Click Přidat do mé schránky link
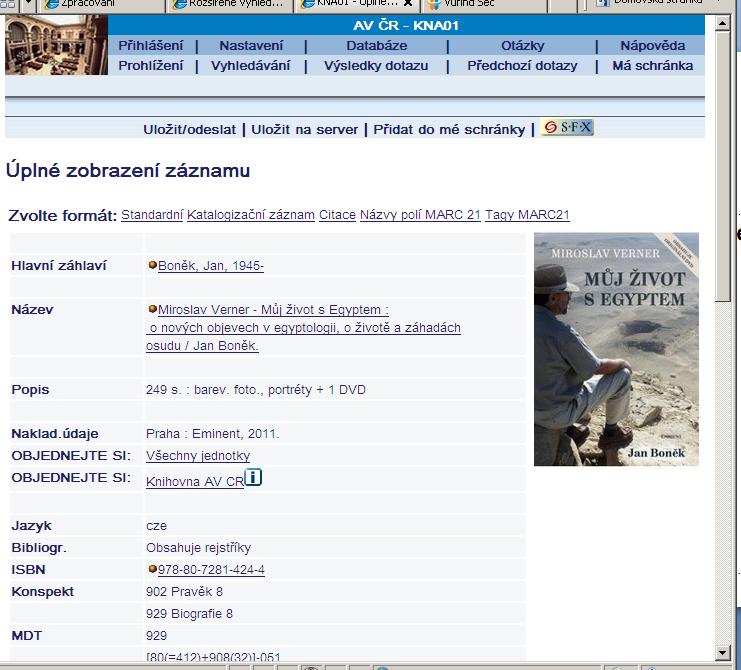This screenshot has height=670, width=741. coord(449,129)
